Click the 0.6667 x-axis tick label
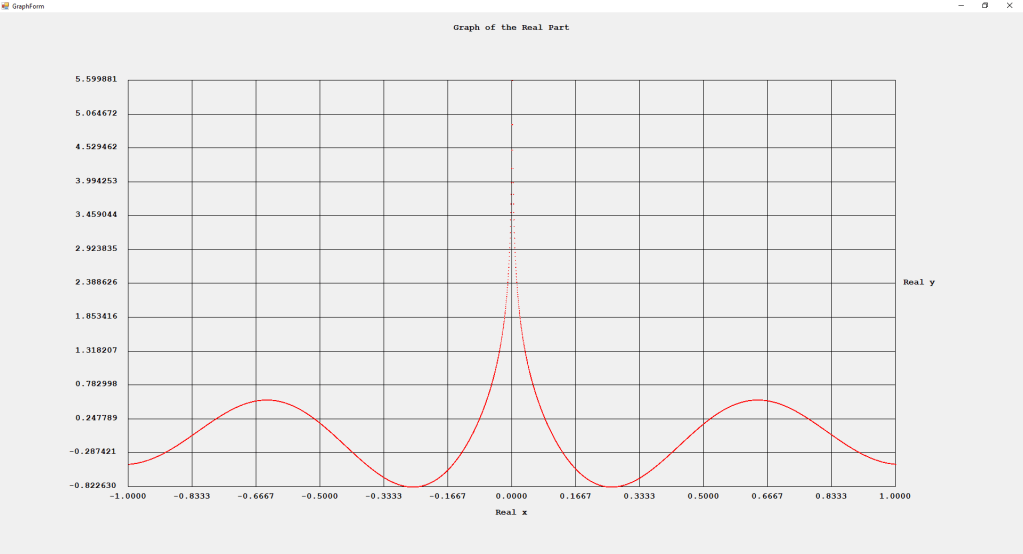The image size is (1023, 554). (767, 495)
